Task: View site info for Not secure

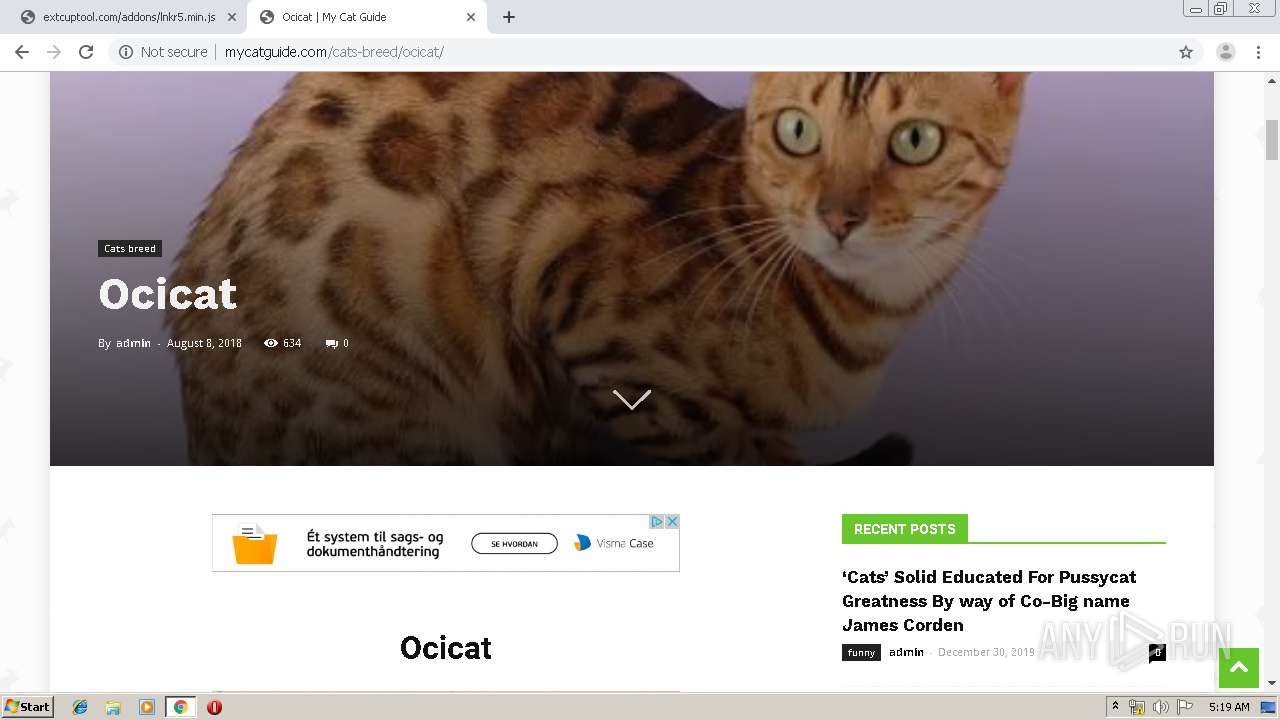Action: [163, 52]
